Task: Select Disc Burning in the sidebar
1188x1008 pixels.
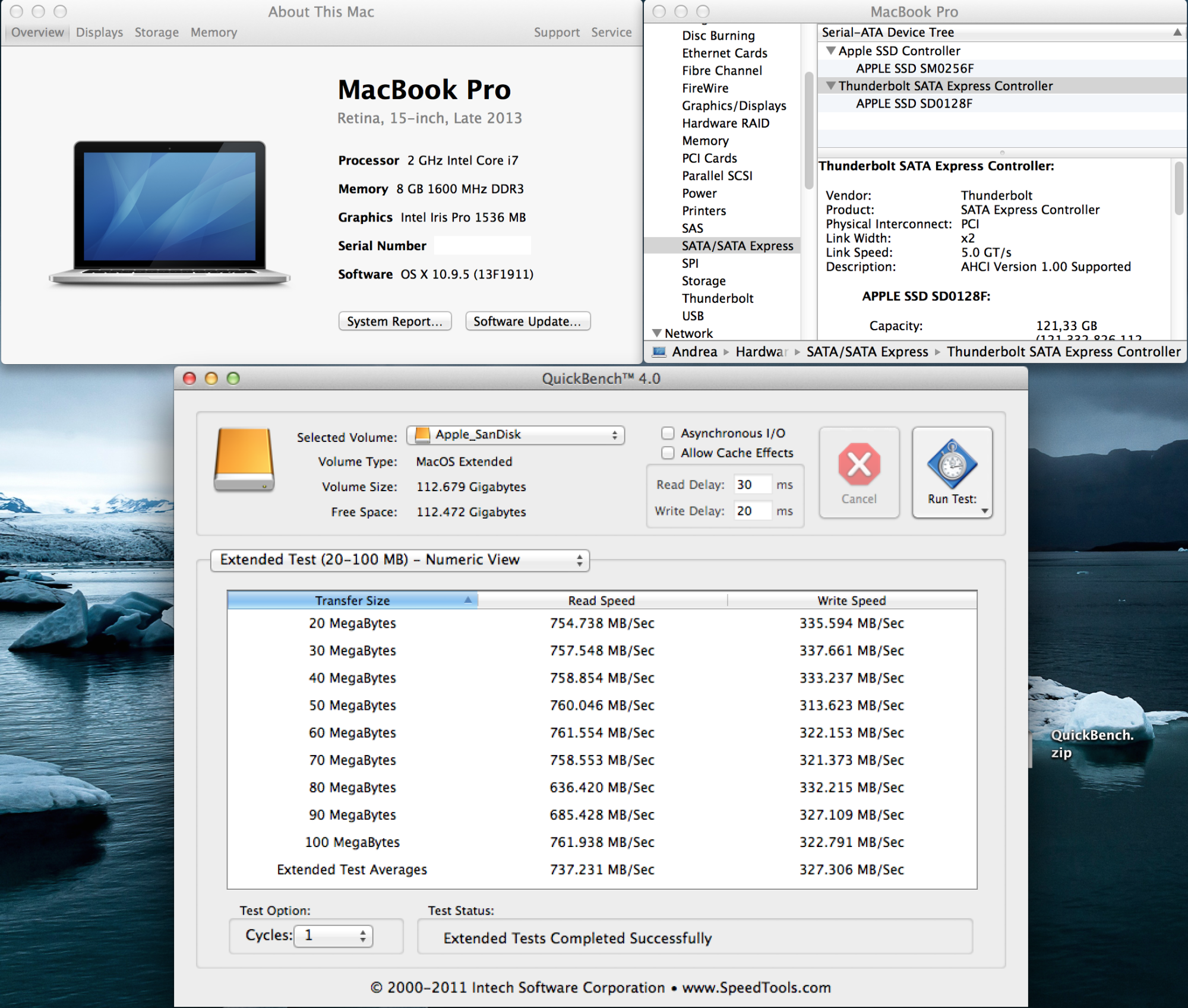Action: (718, 36)
